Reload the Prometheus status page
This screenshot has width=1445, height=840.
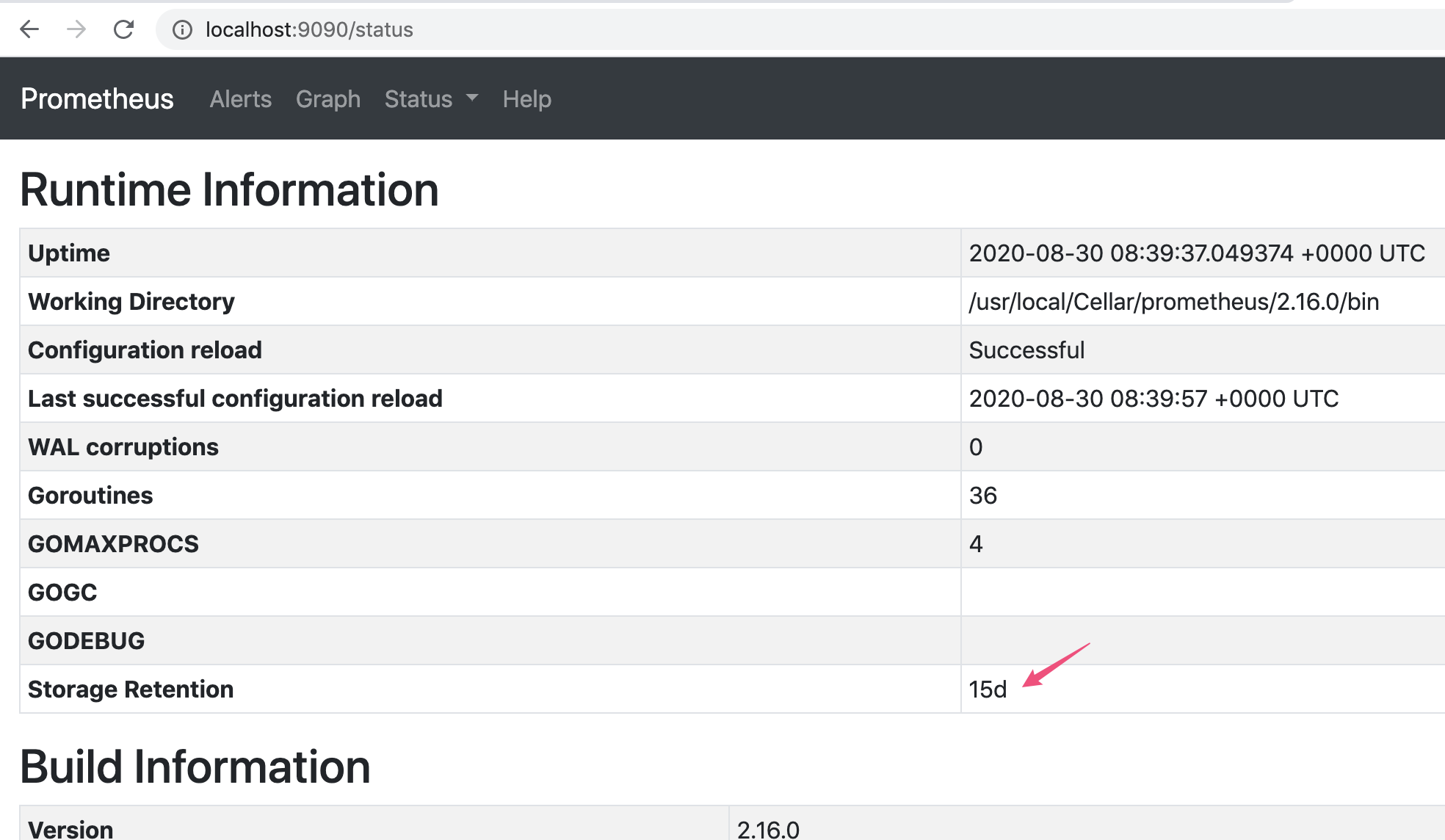[x=123, y=29]
